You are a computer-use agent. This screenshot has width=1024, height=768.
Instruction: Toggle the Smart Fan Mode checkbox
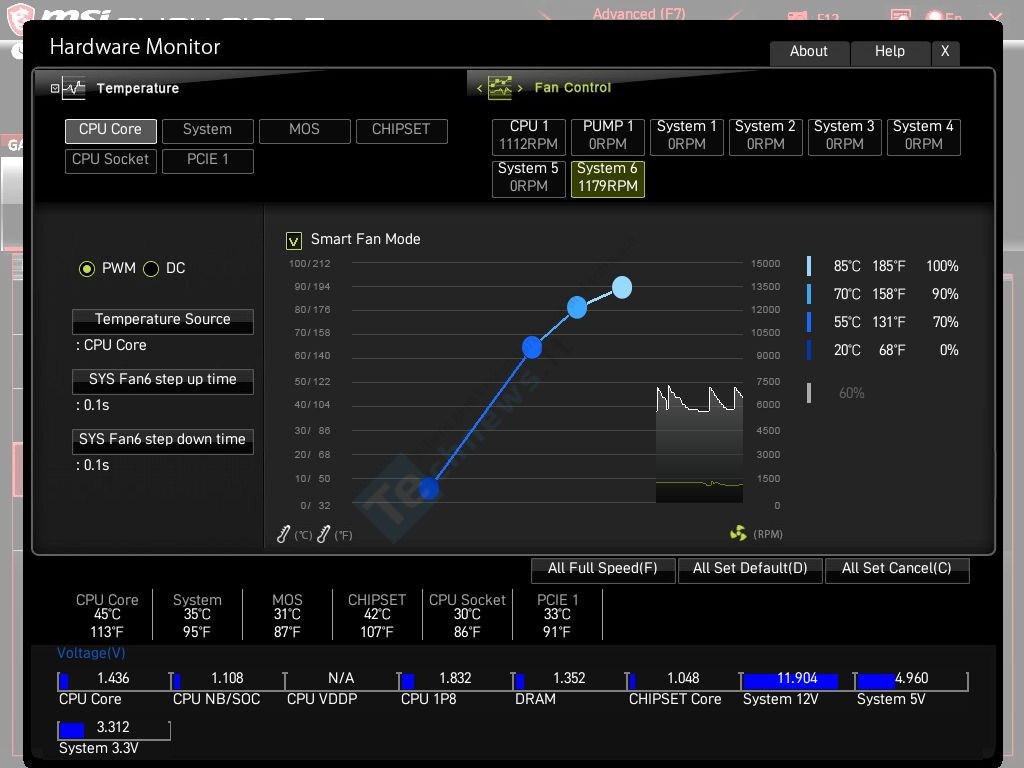click(x=294, y=241)
